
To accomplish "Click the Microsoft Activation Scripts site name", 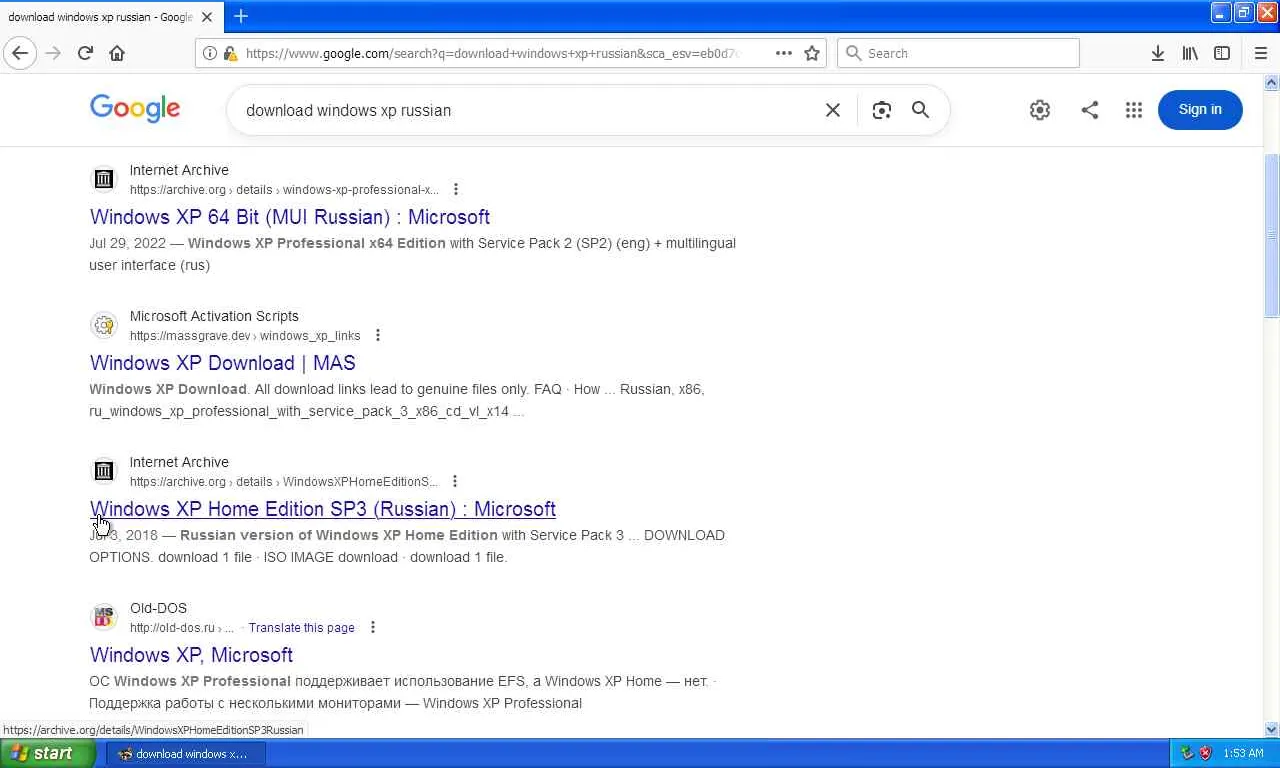I will pos(214,316).
